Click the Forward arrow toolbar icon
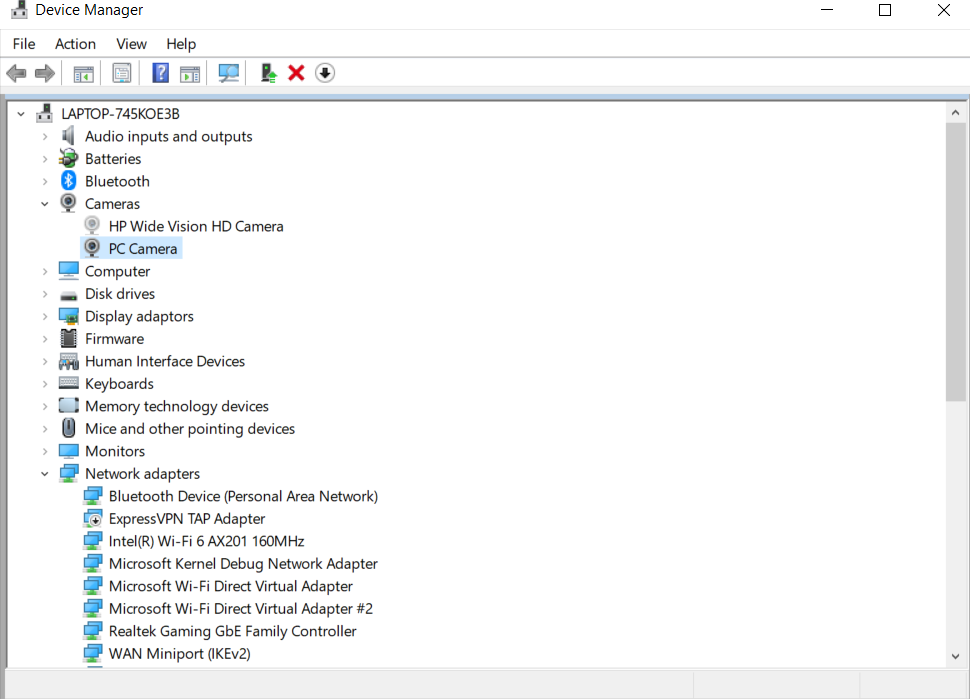Image resolution: width=970 pixels, height=699 pixels. tap(45, 74)
